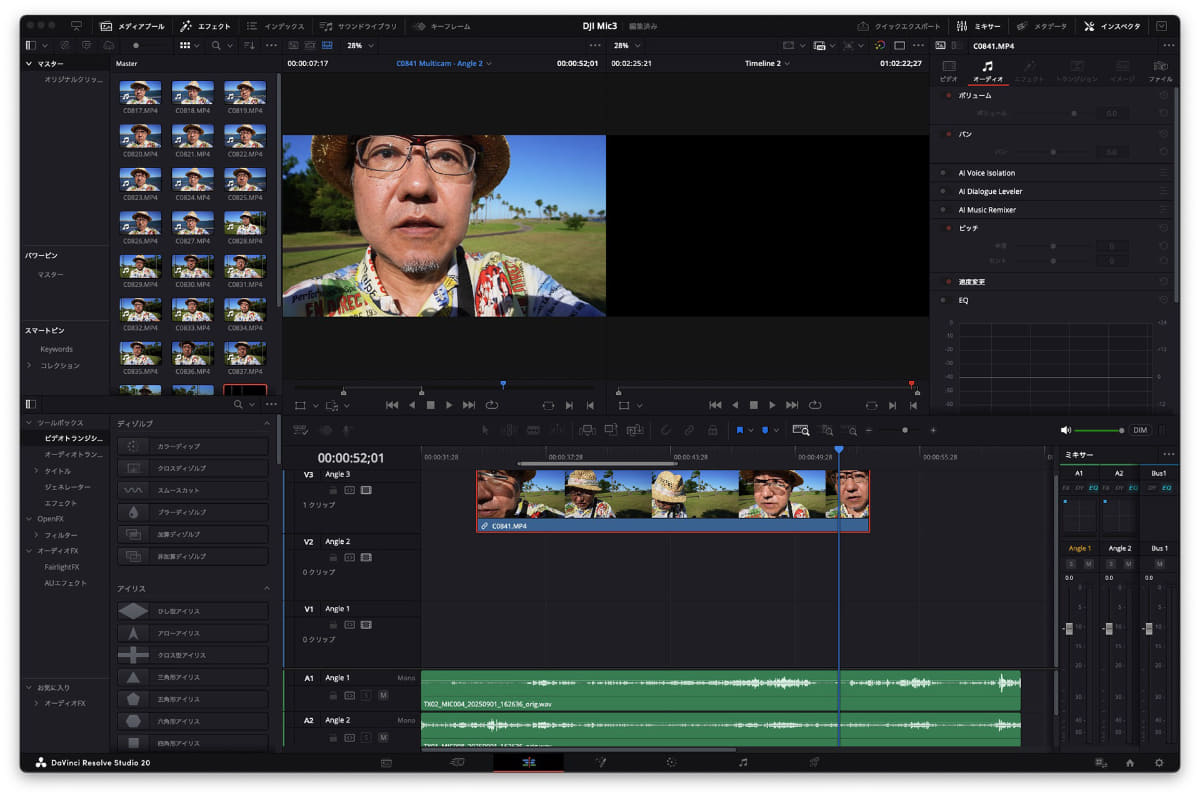Open the ファイル tab in inspector

point(1160,71)
